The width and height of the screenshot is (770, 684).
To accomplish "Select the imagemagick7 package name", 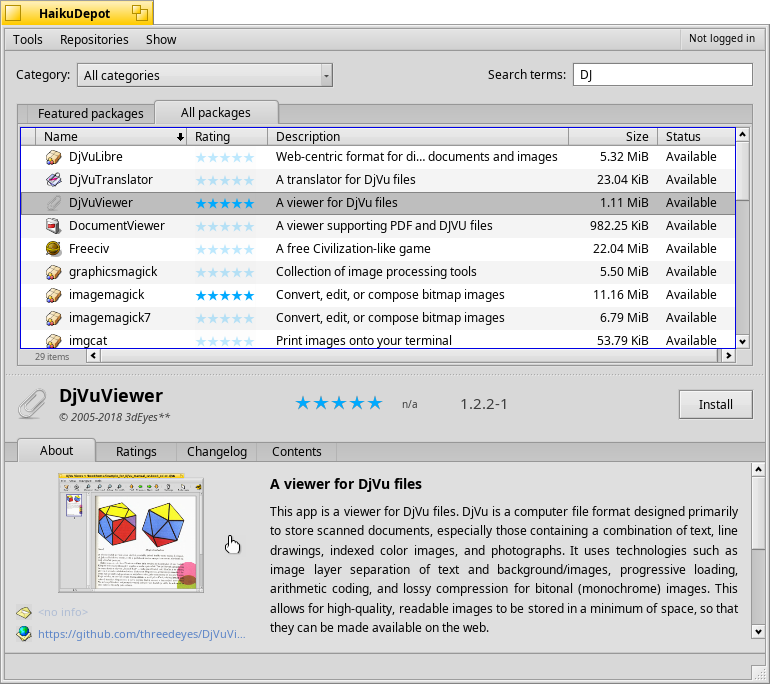I will click(110, 318).
